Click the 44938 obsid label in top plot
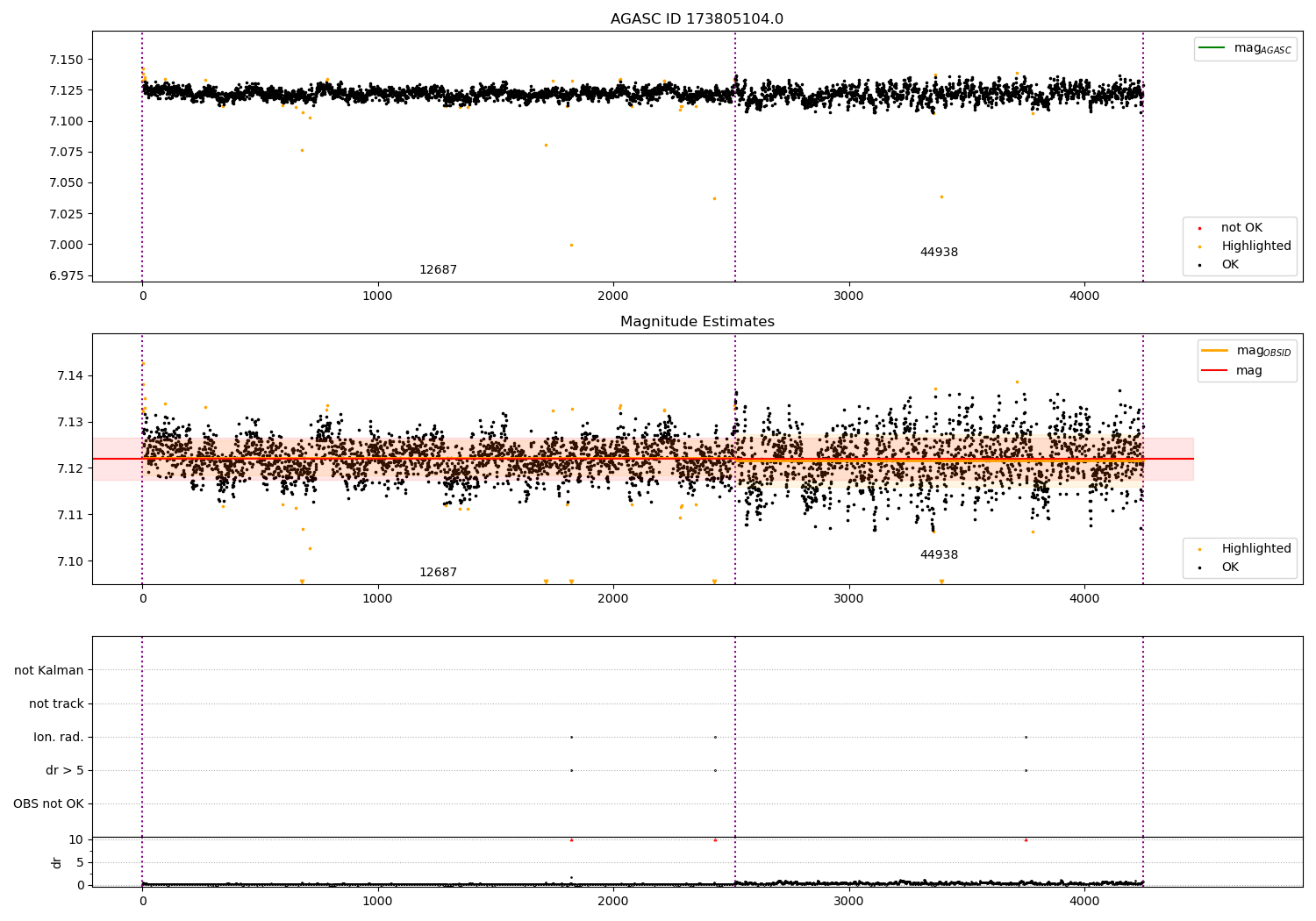1316x921 pixels. pos(939,253)
